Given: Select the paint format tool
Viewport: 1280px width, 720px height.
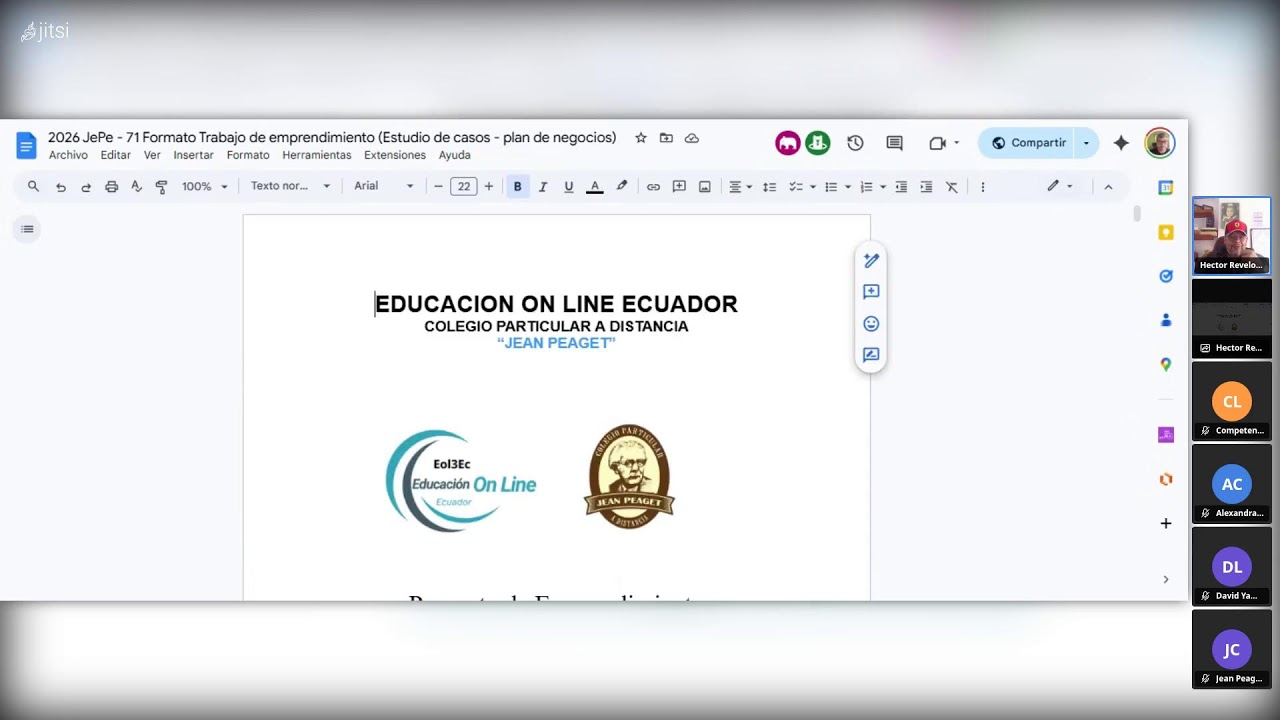Looking at the screenshot, I should point(161,186).
